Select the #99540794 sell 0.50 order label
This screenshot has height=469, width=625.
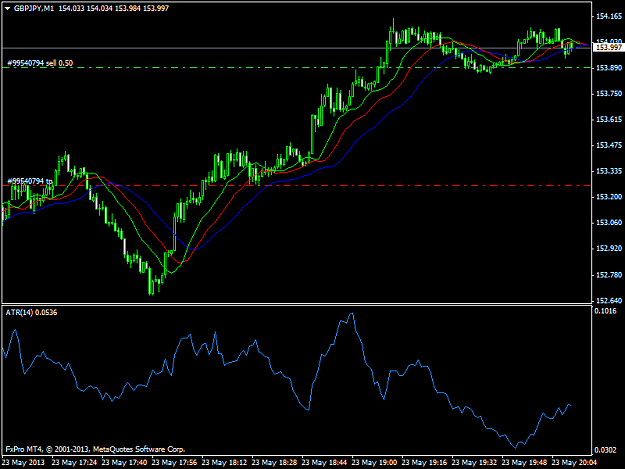coord(40,63)
